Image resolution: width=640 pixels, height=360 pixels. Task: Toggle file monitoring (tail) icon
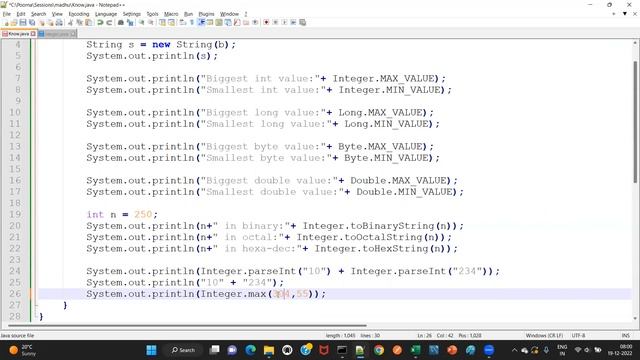[x=255, y=22]
